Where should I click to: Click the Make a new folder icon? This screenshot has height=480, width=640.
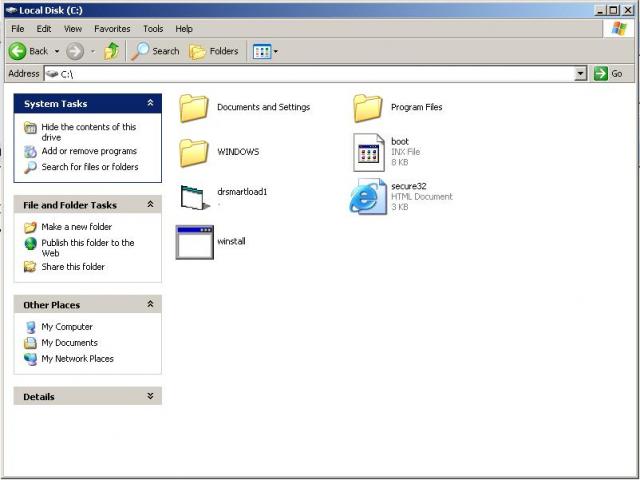(x=30, y=227)
